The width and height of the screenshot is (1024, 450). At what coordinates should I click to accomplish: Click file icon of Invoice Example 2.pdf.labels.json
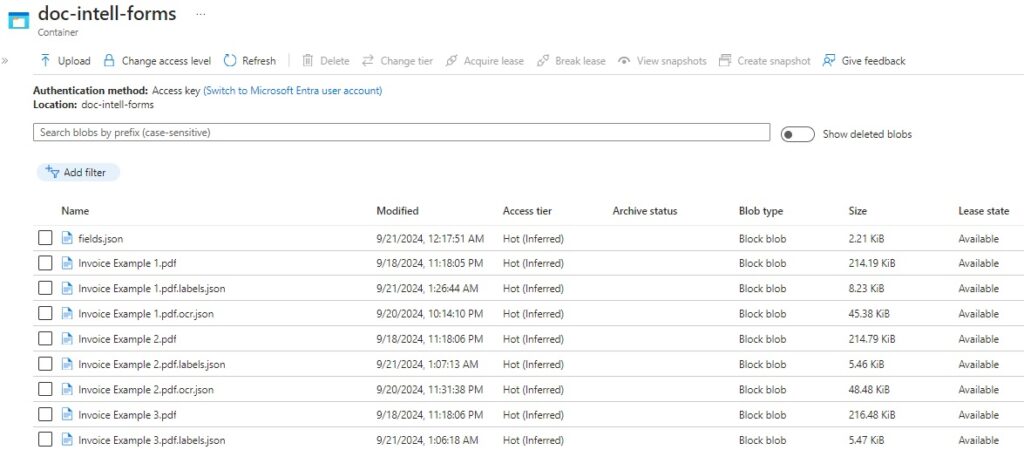coord(67,364)
